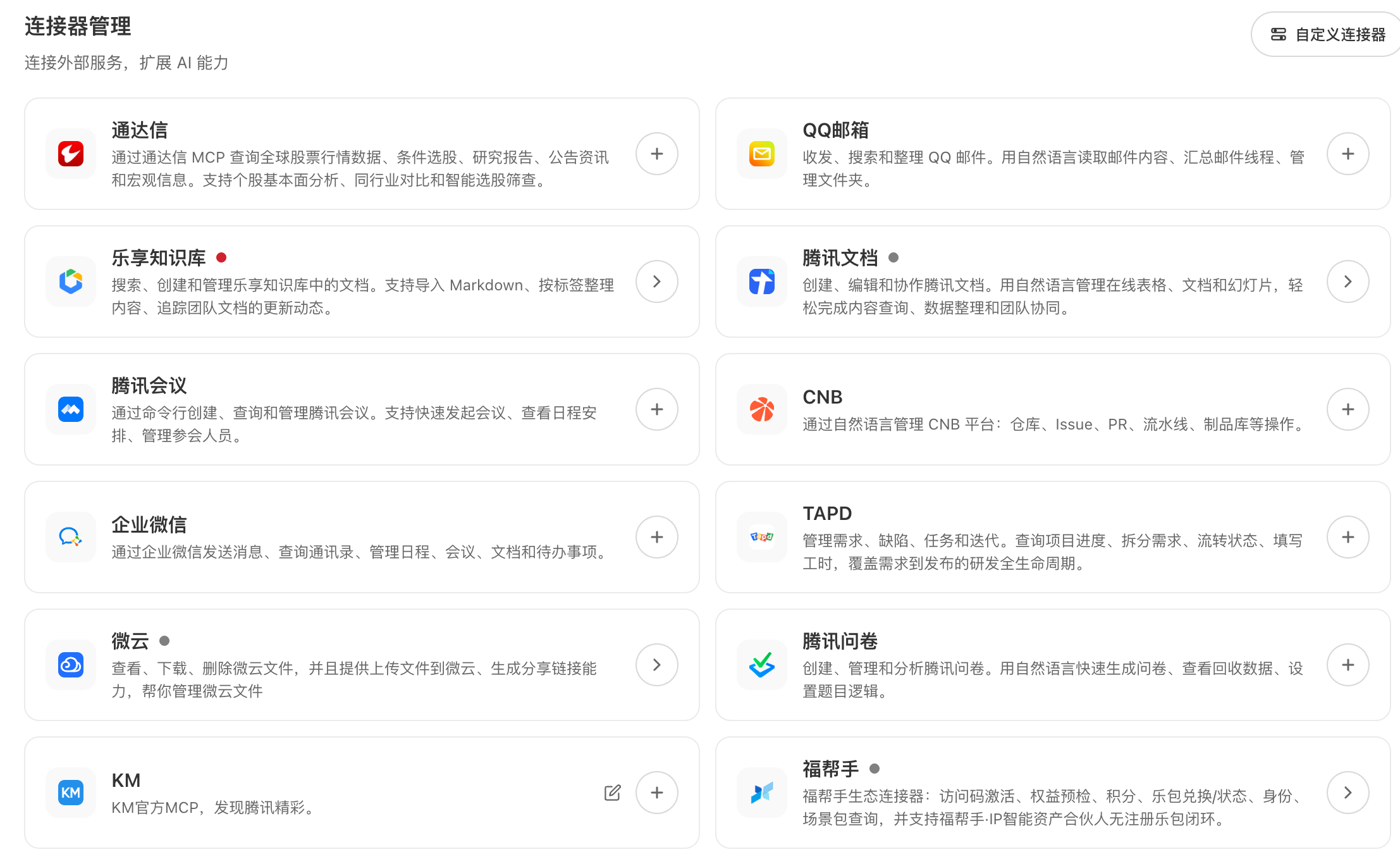This screenshot has height=859, width=1400.
Task: Click the 腾讯问卷 checkmark icon
Action: 762,665
